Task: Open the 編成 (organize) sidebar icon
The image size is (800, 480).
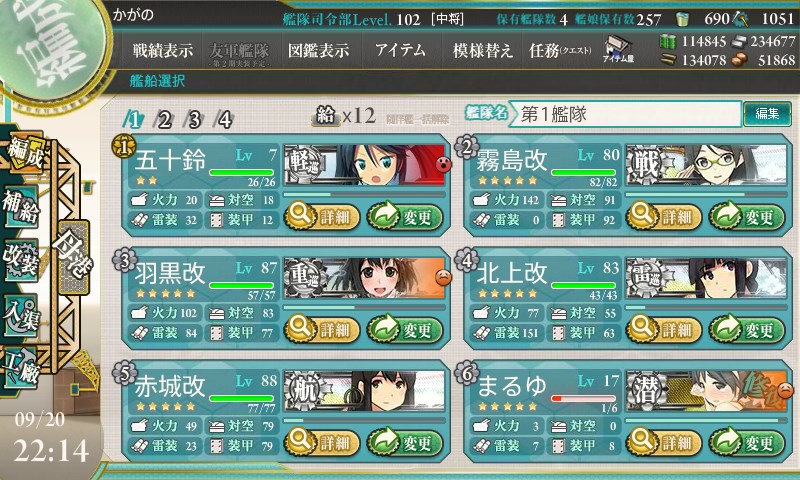Action: coord(23,155)
